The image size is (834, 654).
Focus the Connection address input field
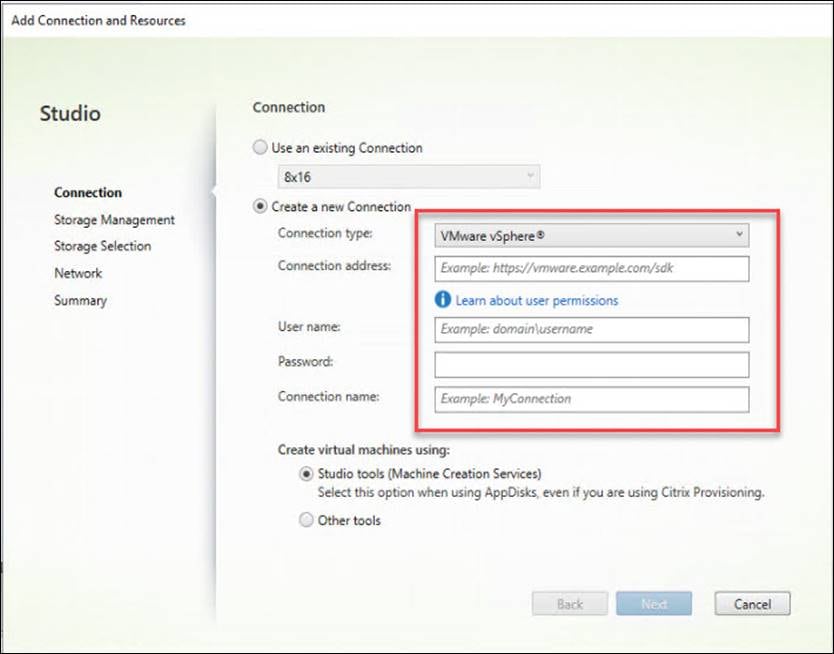point(592,269)
